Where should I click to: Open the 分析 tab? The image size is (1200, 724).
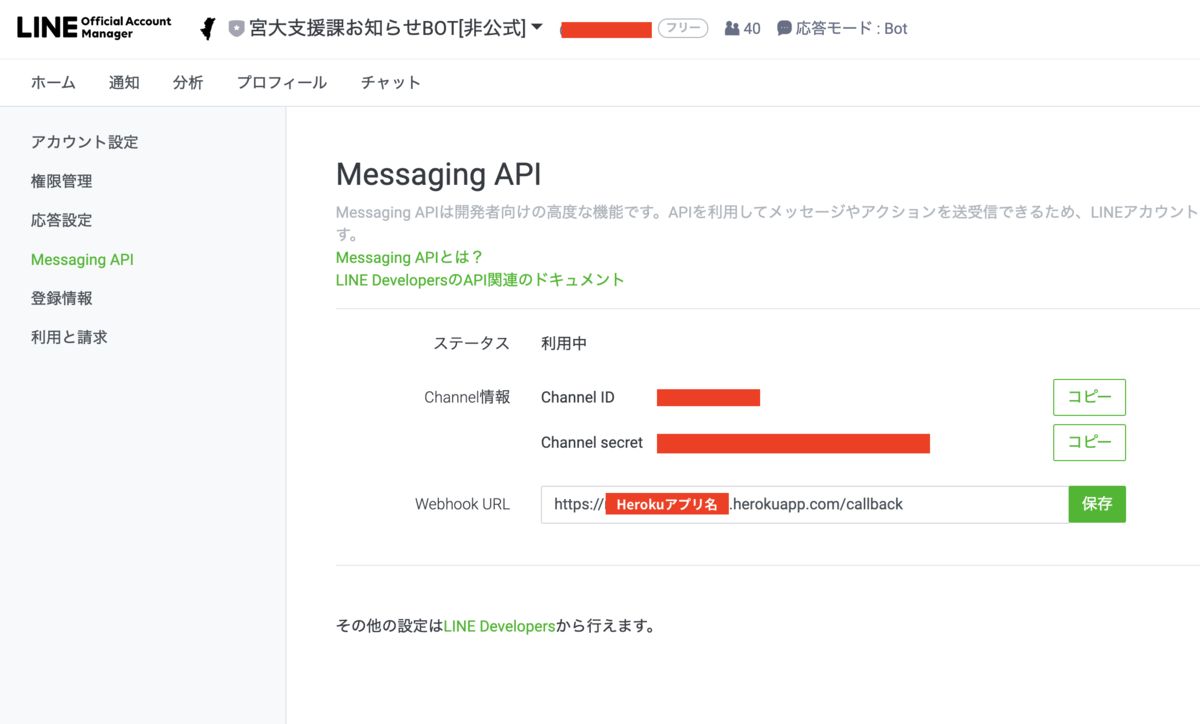tap(188, 83)
